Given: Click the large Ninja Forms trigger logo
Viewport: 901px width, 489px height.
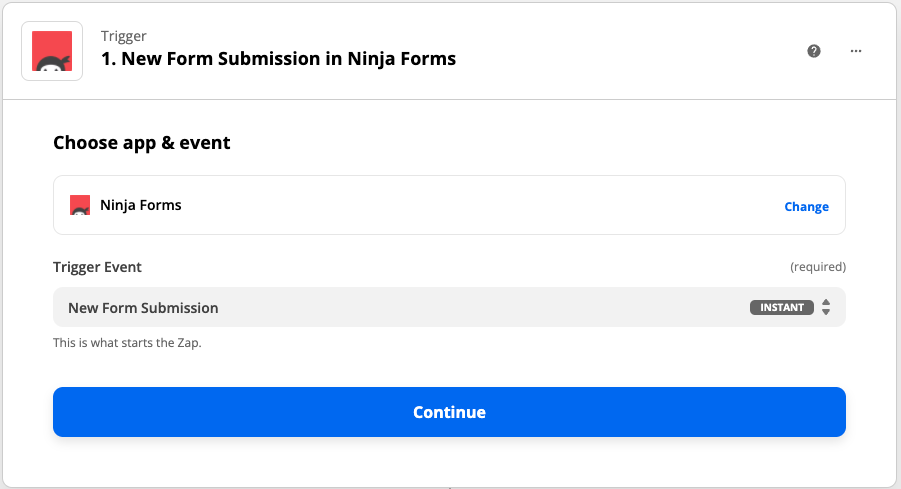Looking at the screenshot, I should 51,50.
